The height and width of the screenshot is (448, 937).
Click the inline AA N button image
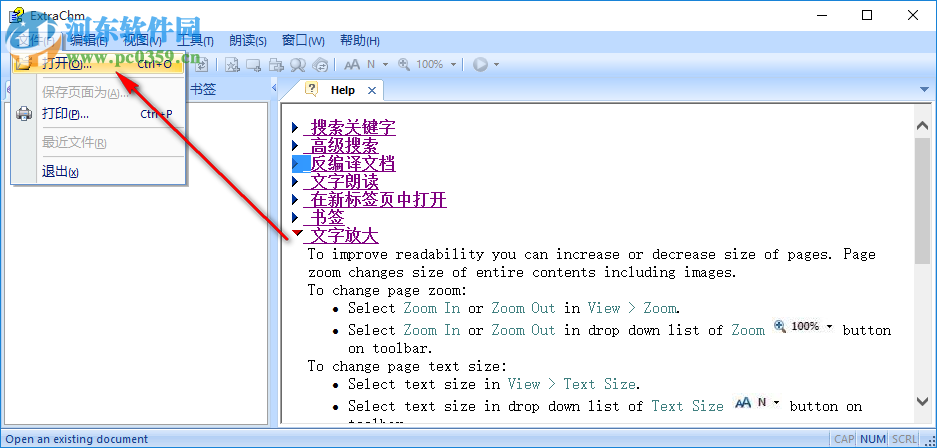pos(757,403)
